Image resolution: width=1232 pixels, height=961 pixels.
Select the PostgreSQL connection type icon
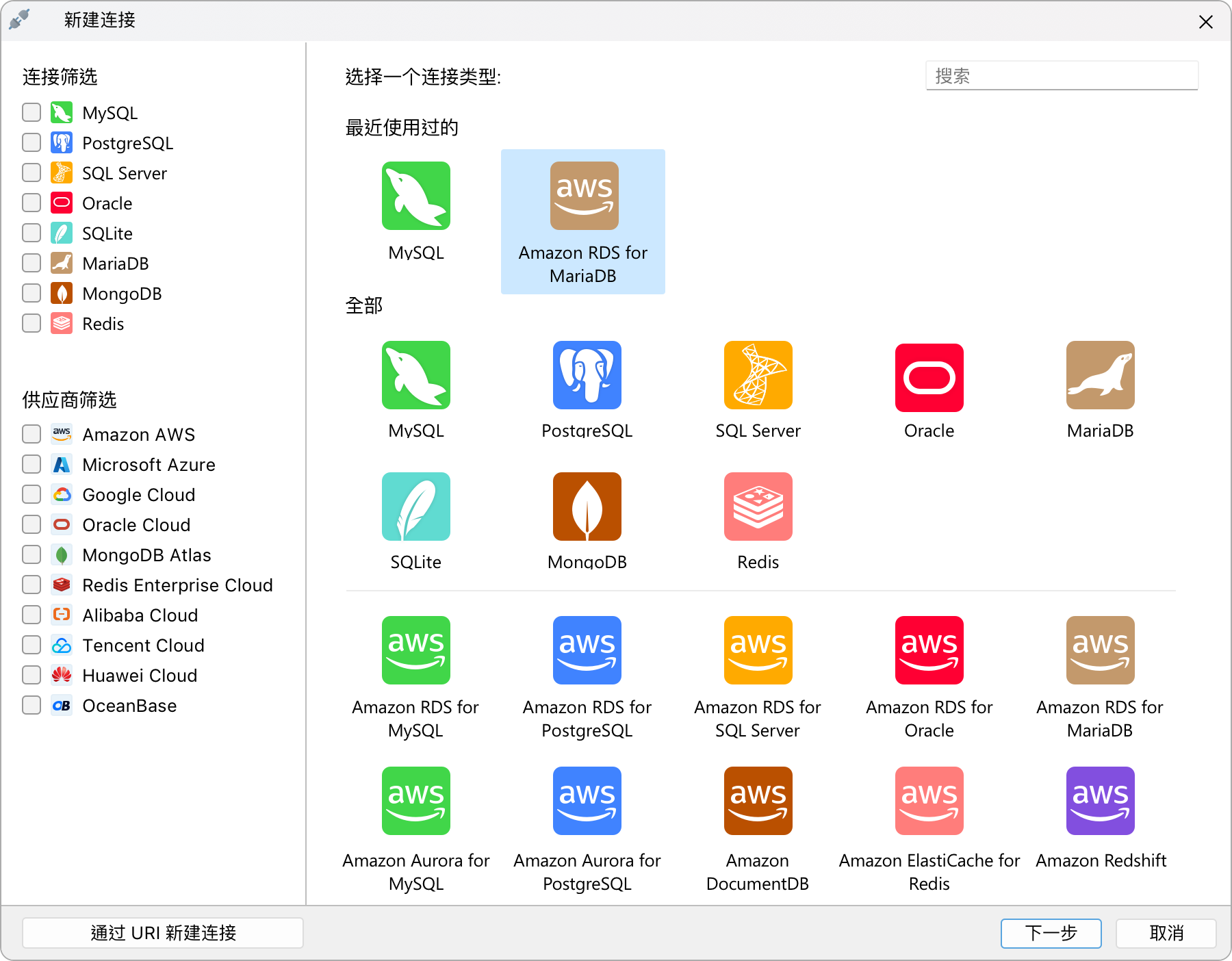click(587, 375)
